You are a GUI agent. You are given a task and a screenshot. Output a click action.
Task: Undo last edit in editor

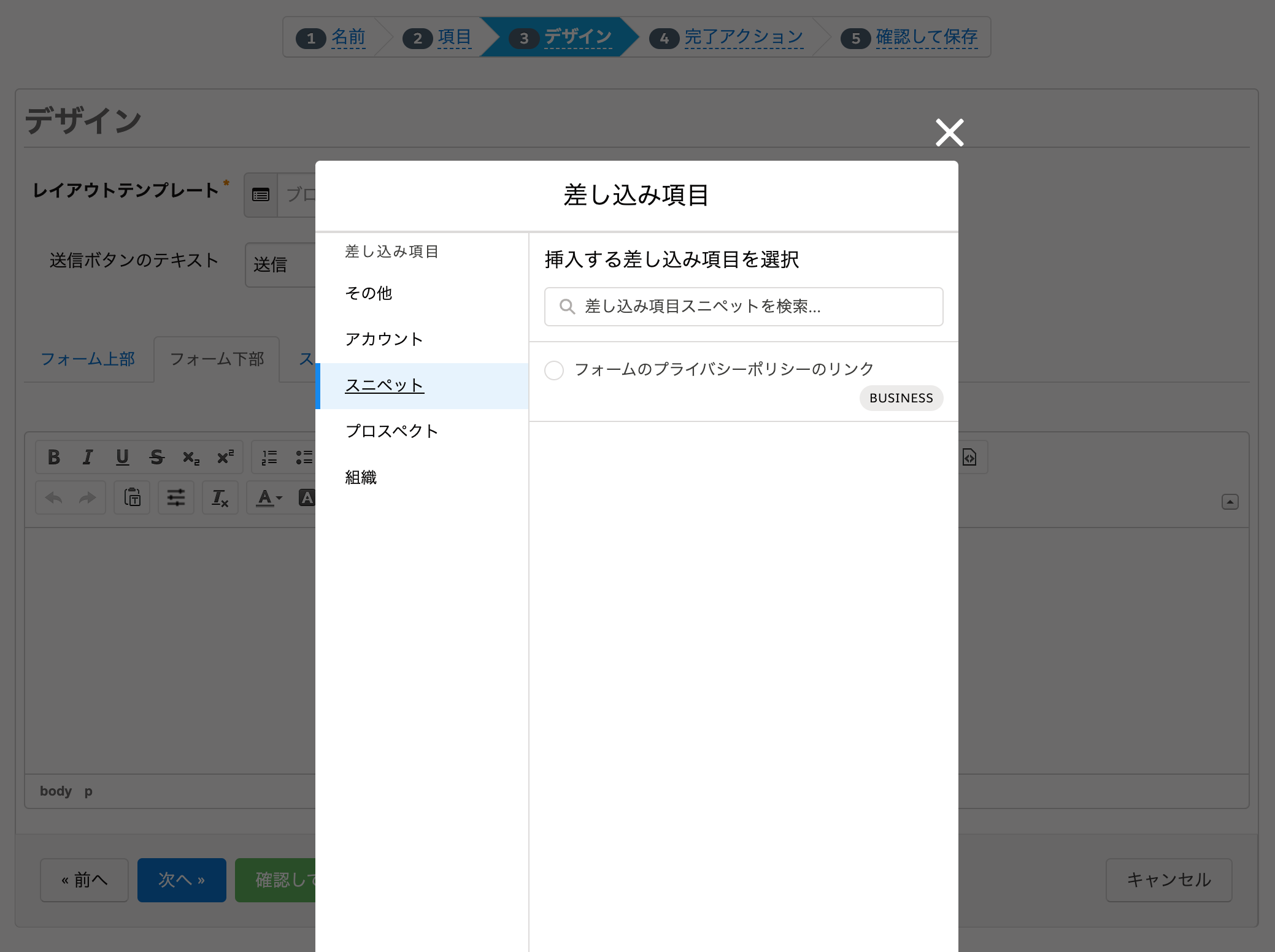[54, 497]
